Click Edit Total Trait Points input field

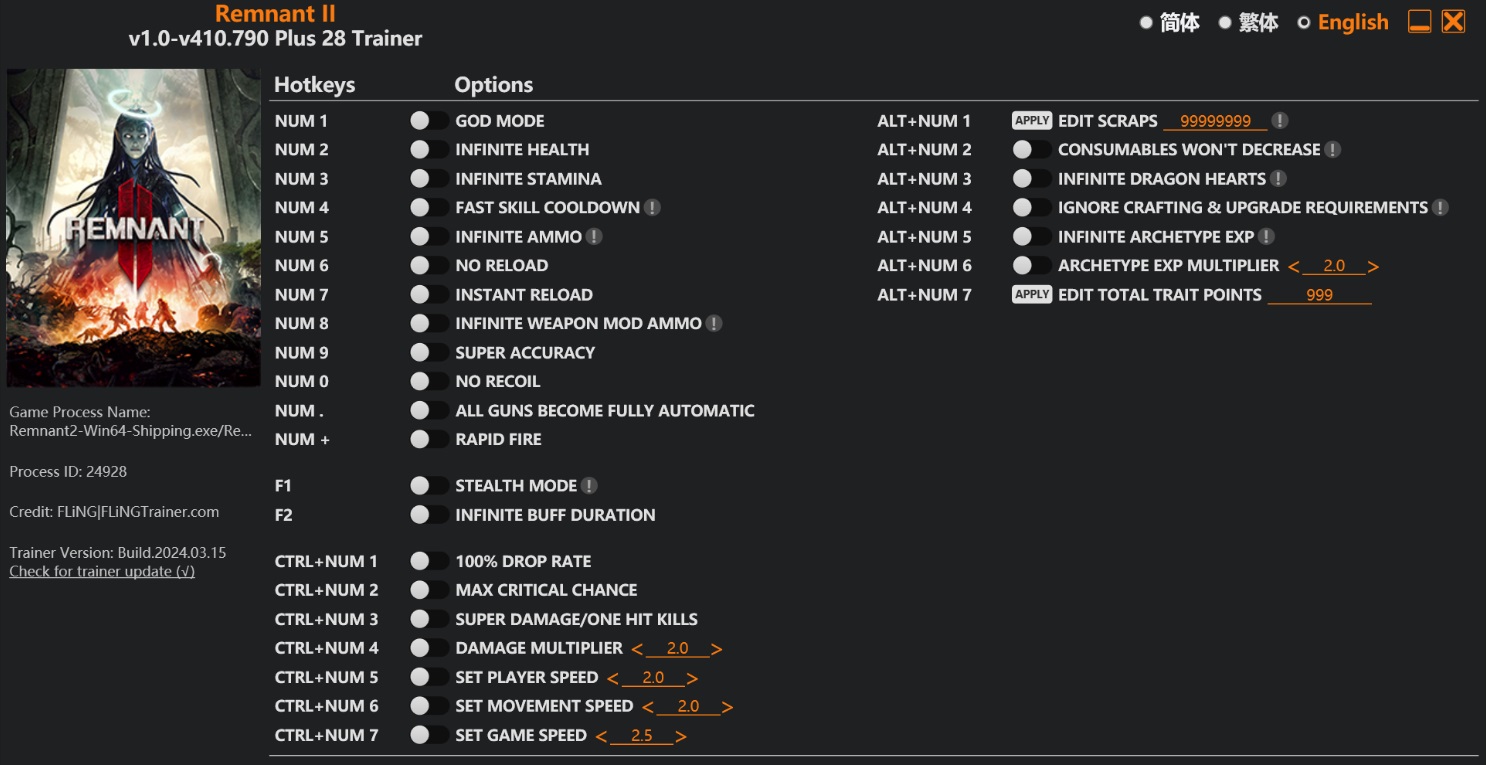1319,295
